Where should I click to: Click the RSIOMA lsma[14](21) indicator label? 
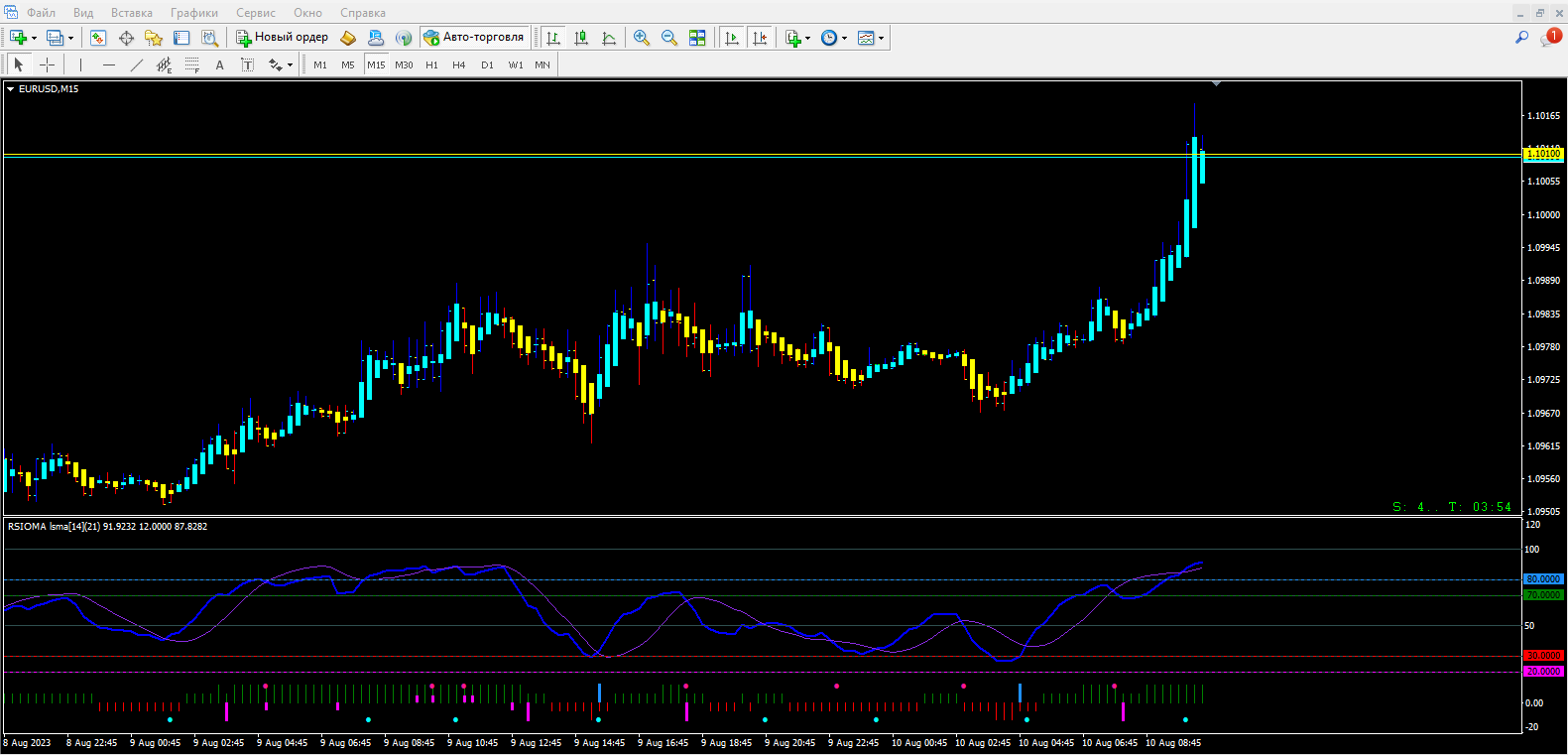click(x=107, y=527)
